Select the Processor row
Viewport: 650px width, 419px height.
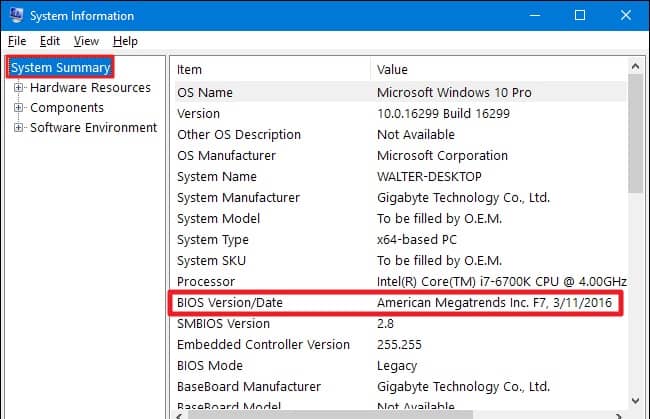[398, 281]
